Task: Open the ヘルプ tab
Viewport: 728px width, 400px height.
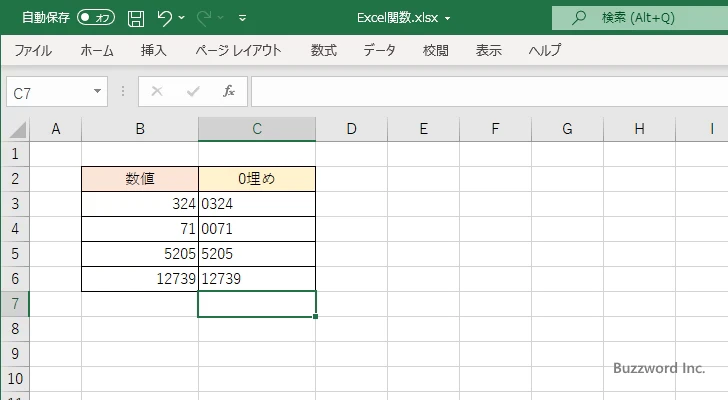Action: point(545,50)
